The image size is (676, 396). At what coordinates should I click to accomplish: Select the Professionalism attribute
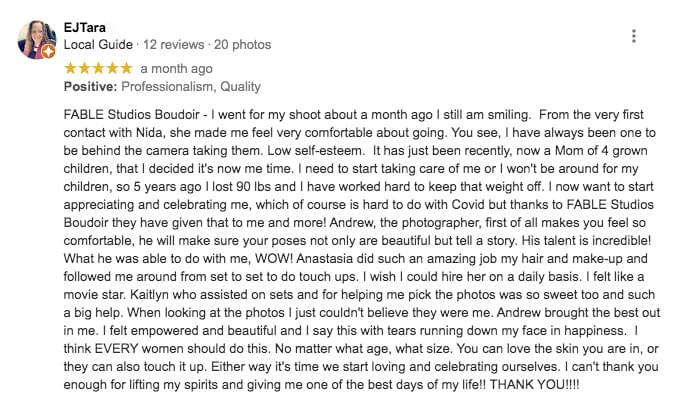[x=167, y=87]
